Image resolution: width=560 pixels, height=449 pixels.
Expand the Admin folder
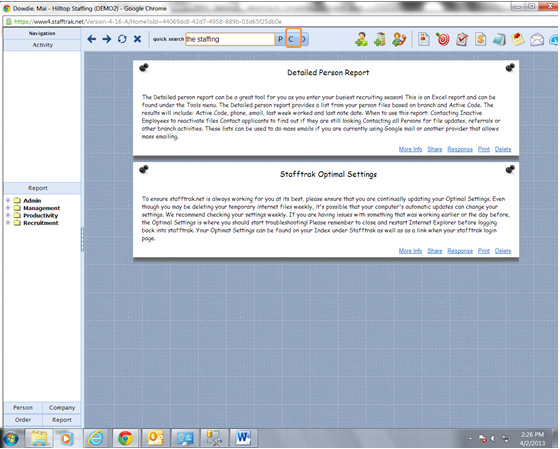click(8, 200)
